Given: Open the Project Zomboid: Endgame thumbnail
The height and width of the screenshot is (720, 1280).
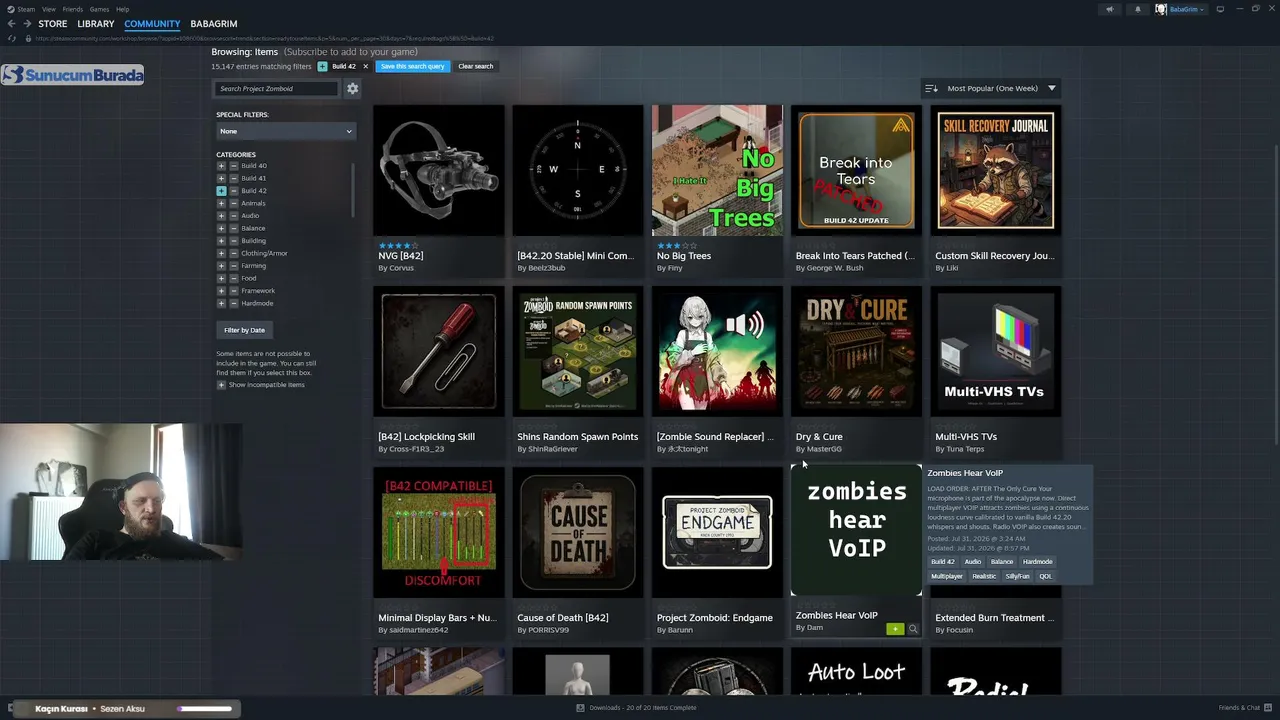Looking at the screenshot, I should [x=717, y=532].
